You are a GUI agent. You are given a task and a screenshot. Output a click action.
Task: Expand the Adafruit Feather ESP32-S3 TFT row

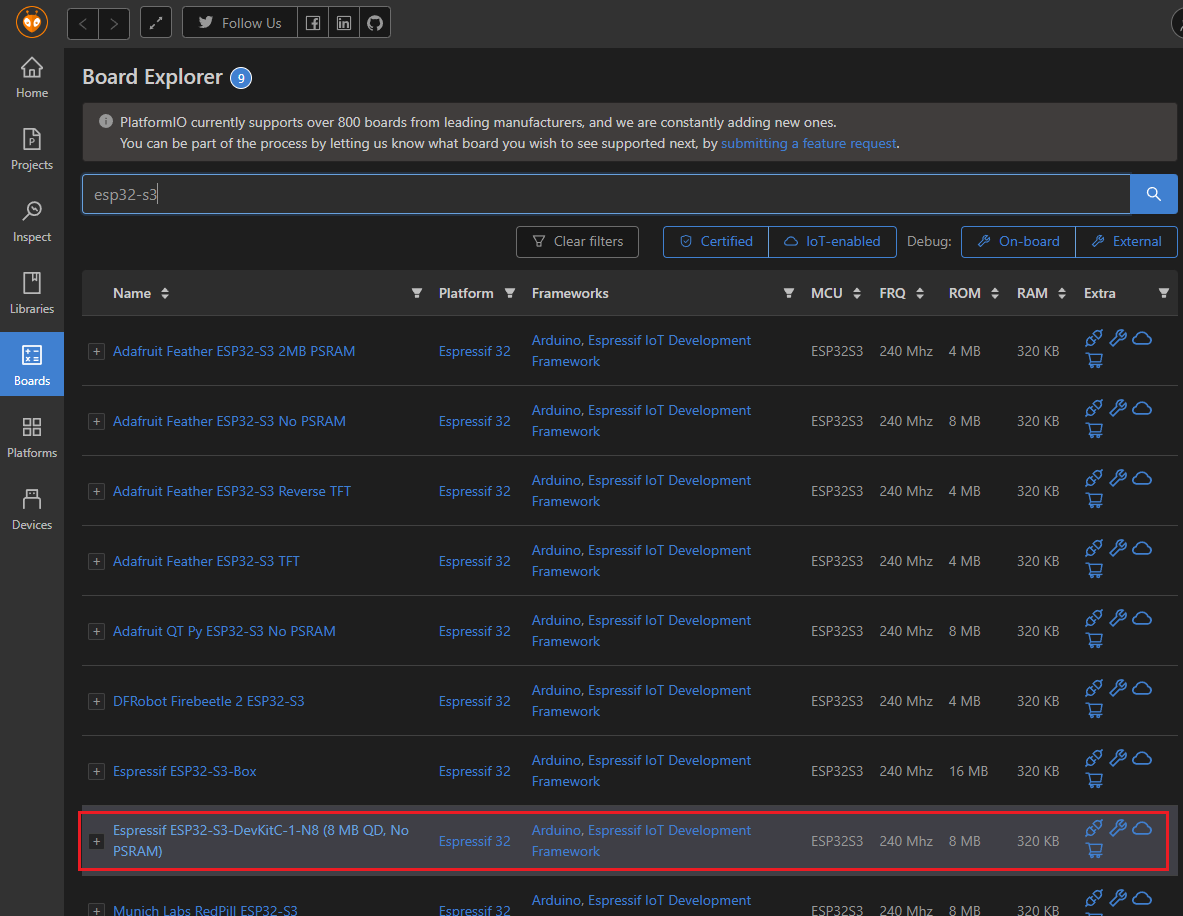(x=96, y=561)
